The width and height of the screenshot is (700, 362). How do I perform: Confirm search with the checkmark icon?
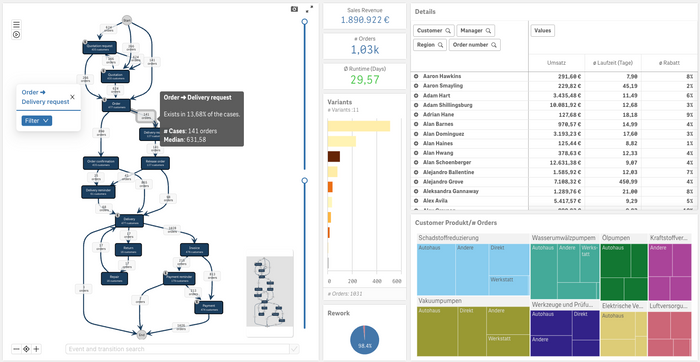[295, 349]
